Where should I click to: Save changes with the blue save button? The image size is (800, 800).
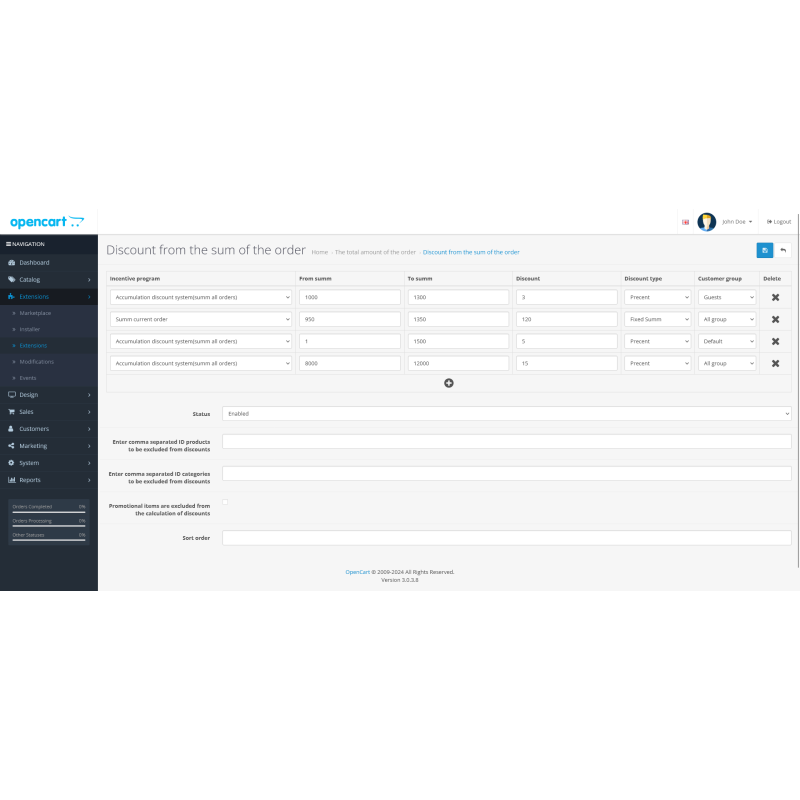tap(764, 250)
